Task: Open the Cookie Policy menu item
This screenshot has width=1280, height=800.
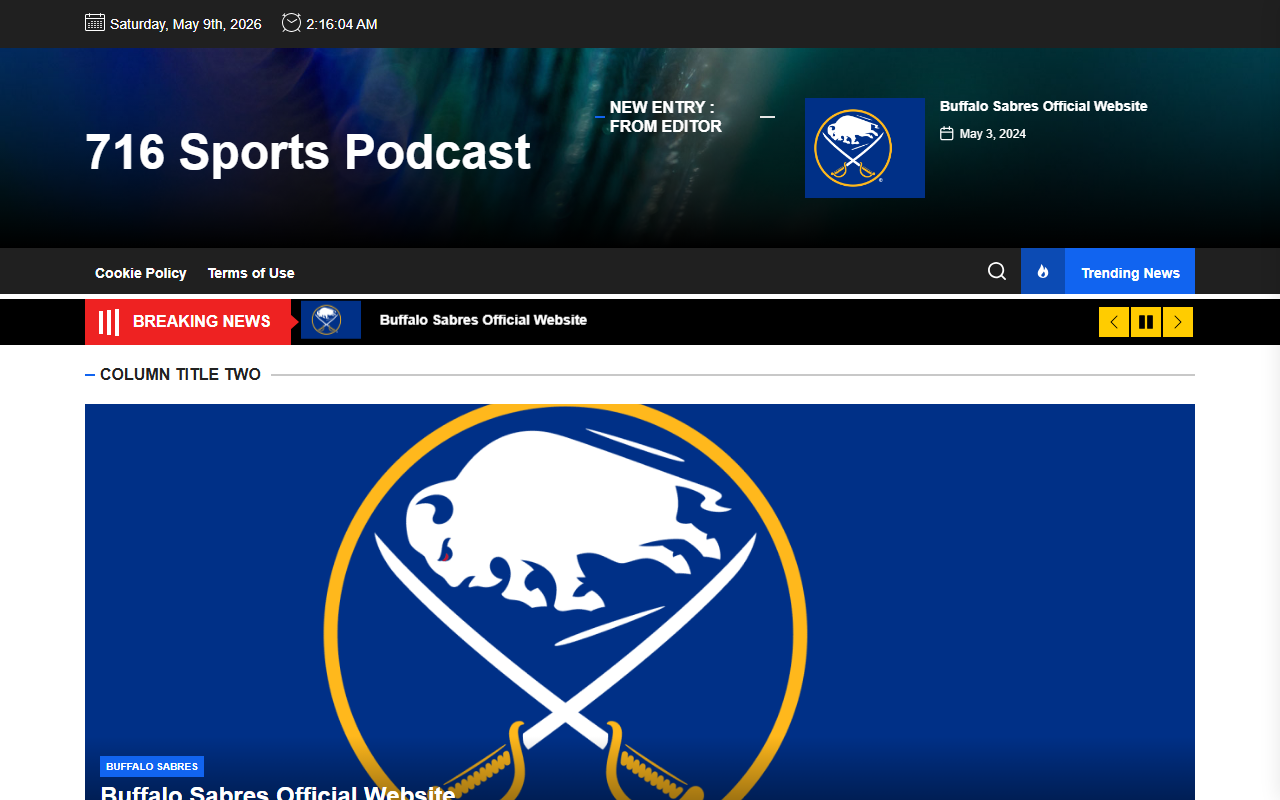Action: pyautogui.click(x=141, y=273)
